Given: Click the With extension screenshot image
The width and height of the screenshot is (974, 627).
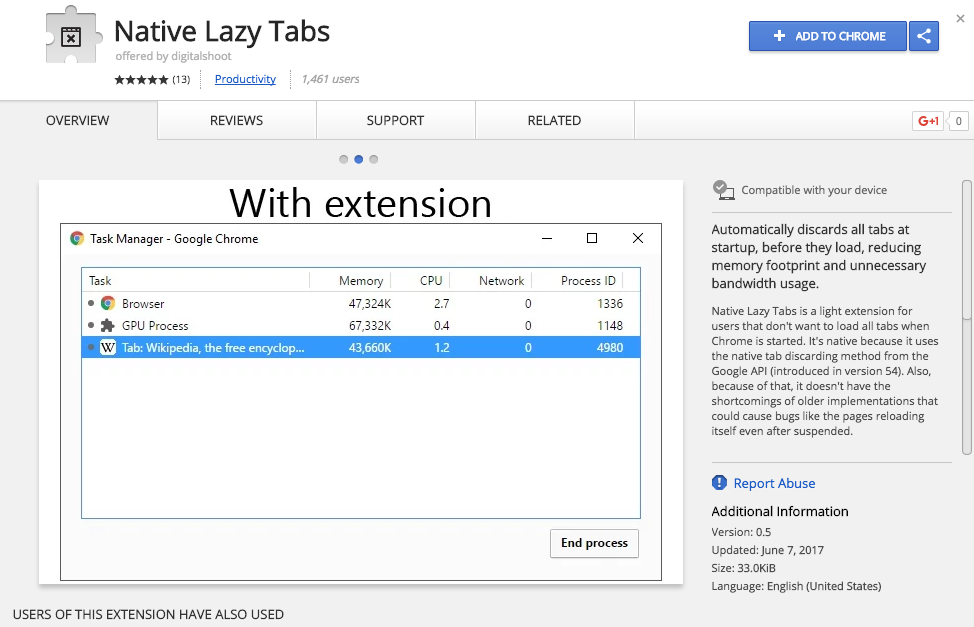Looking at the screenshot, I should 360,380.
